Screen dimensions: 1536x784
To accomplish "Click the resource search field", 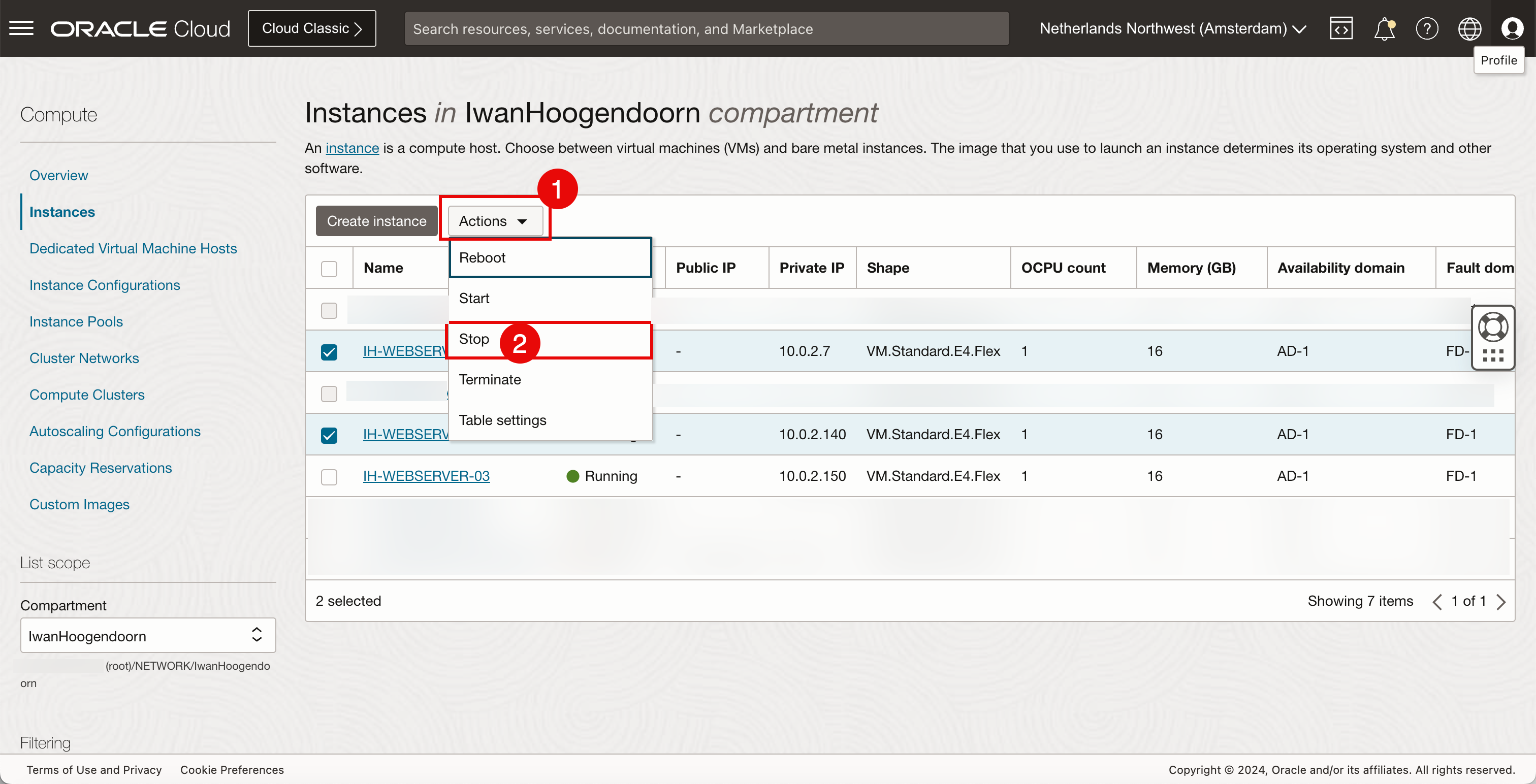I will click(x=706, y=28).
